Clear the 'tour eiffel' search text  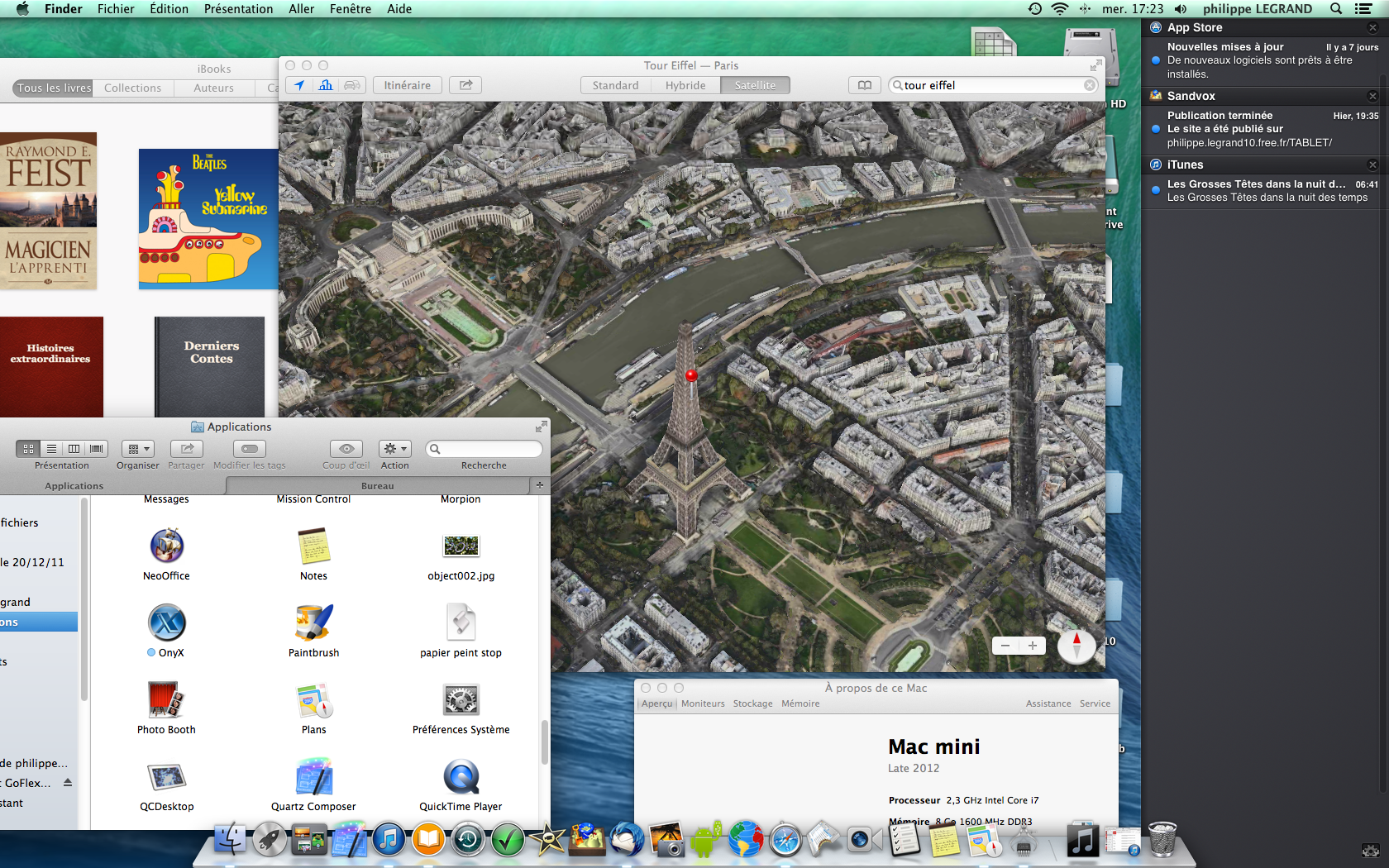click(1090, 85)
